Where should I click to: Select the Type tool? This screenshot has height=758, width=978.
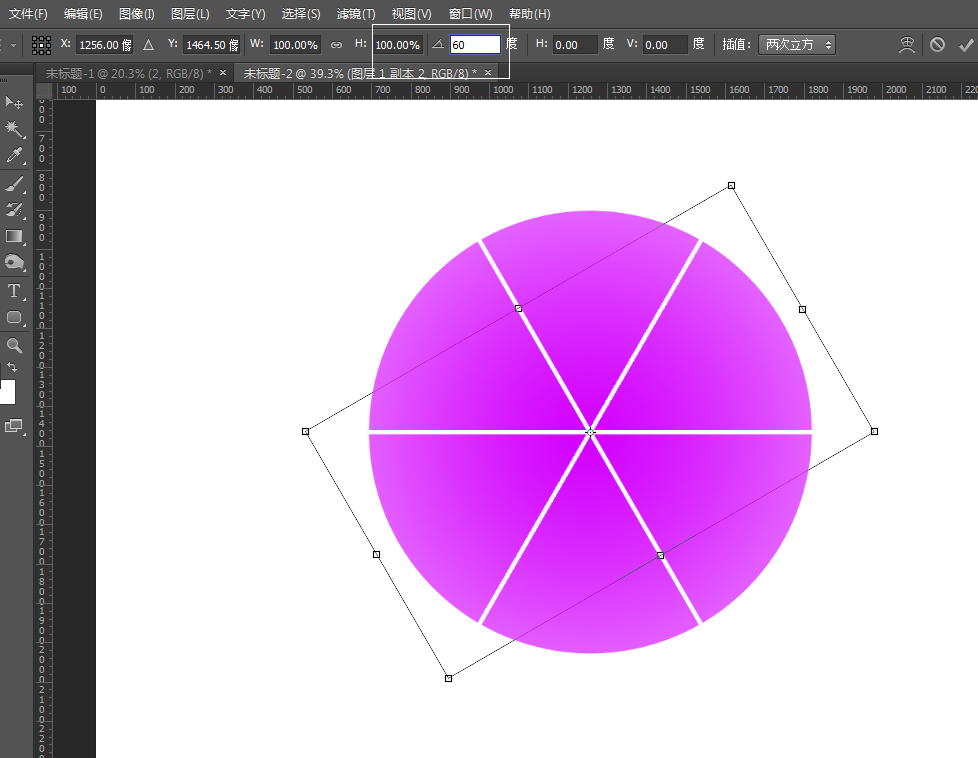click(x=14, y=291)
